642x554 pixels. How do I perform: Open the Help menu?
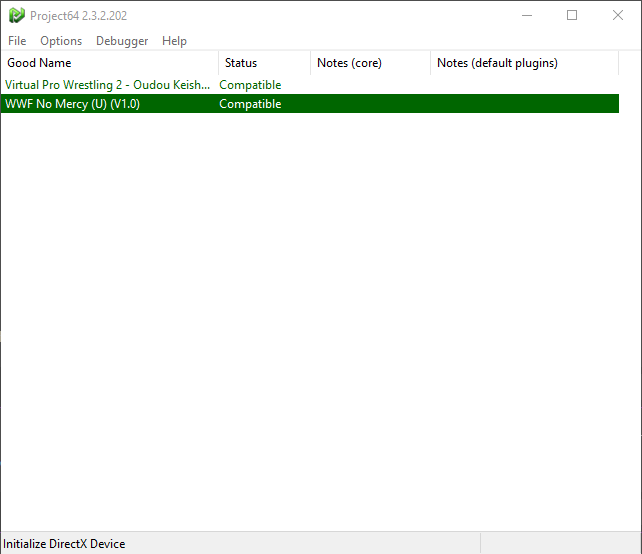coord(174,41)
